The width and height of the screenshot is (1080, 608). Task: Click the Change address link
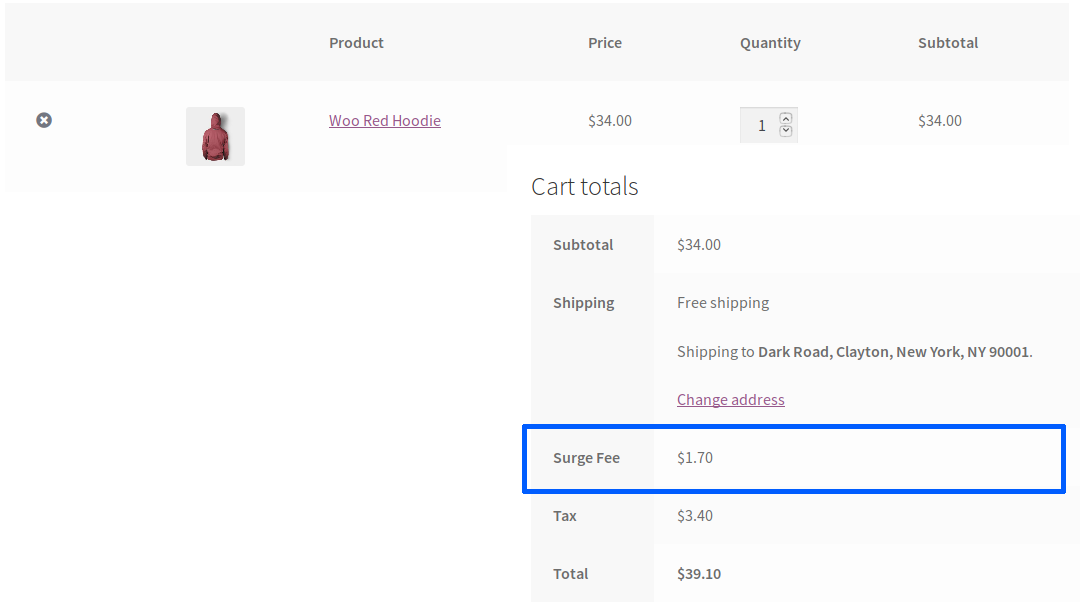coord(731,400)
